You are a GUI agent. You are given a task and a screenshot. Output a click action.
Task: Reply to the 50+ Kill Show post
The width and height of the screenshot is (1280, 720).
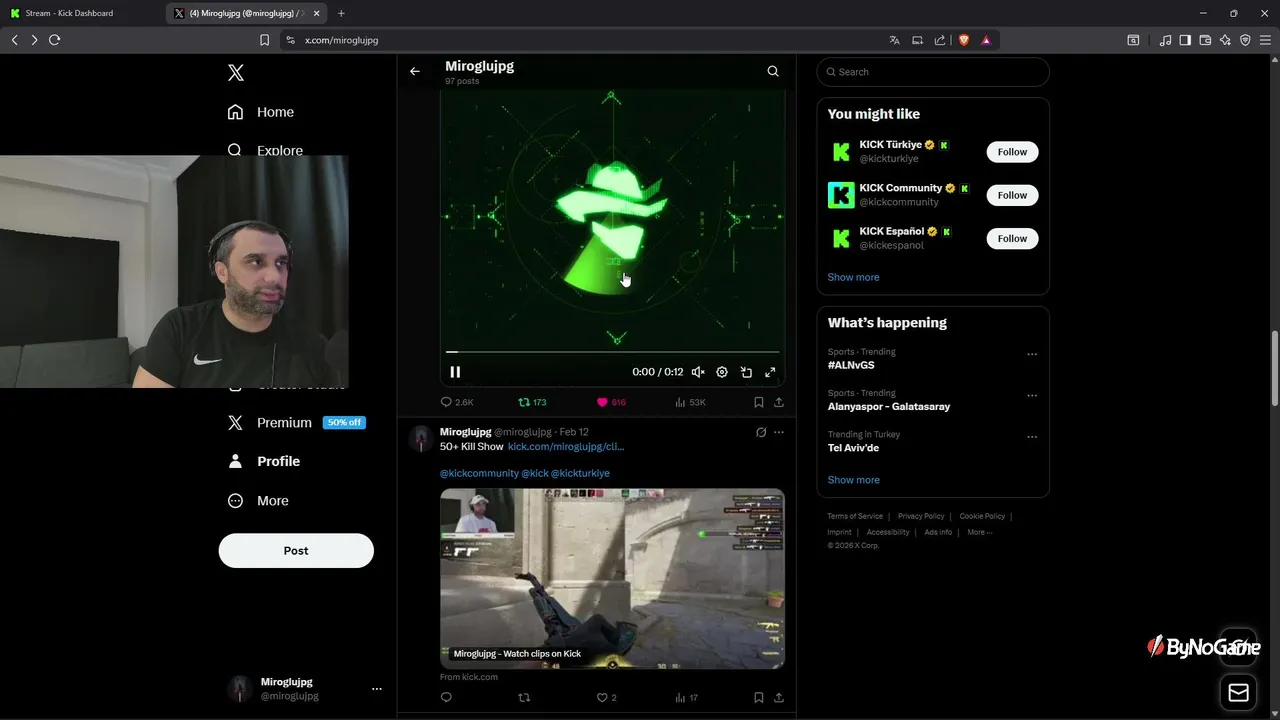[x=446, y=698]
